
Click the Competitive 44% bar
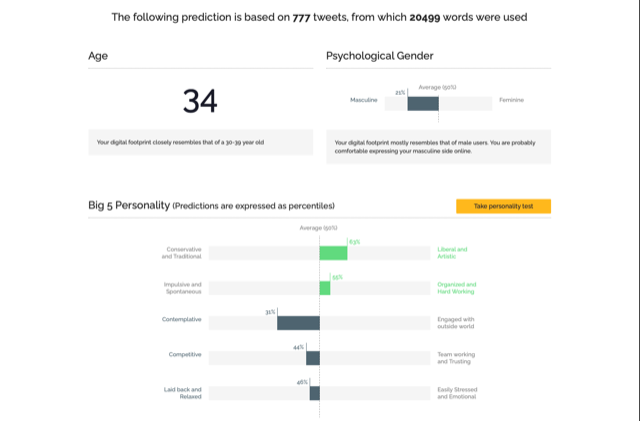click(x=313, y=357)
